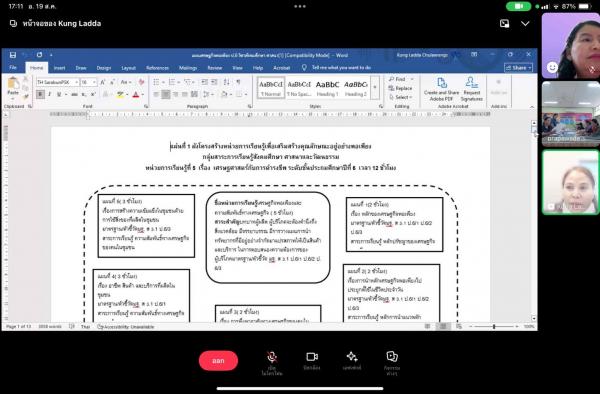
Task: Click the share screen icon in call controls
Action: tap(392, 357)
